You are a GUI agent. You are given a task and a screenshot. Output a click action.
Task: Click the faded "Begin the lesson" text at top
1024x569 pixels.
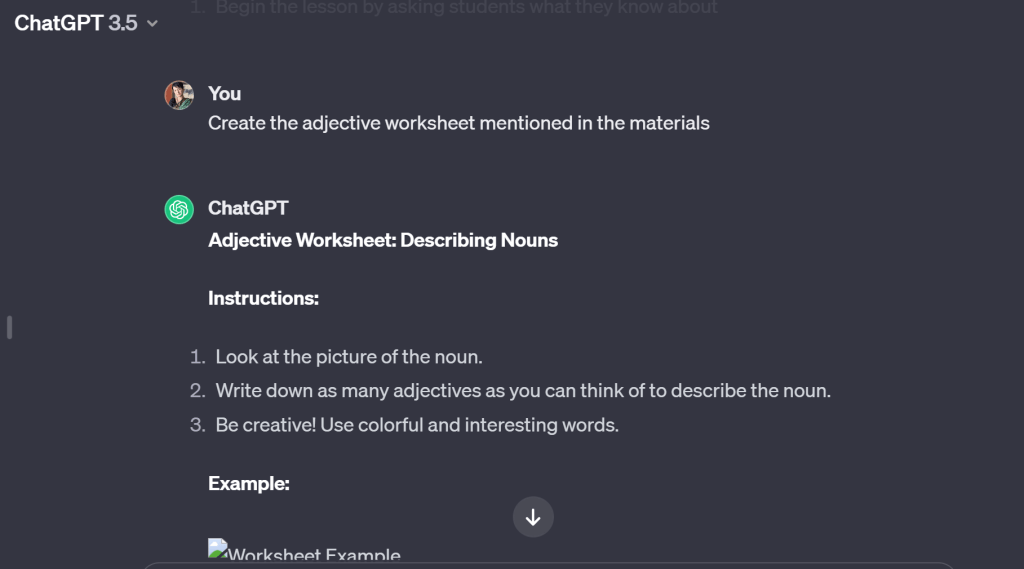(466, 8)
